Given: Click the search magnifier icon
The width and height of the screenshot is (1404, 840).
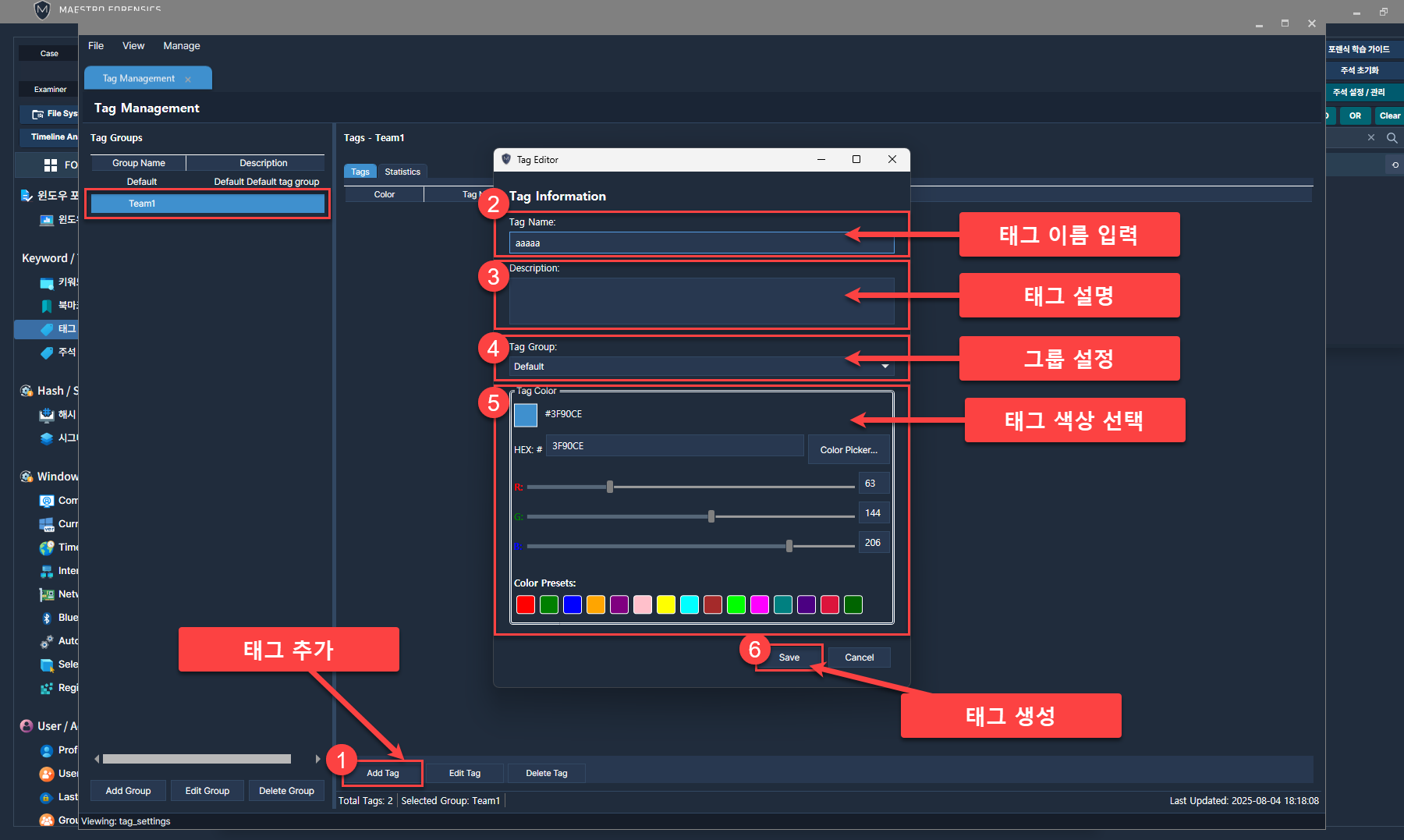Looking at the screenshot, I should [1392, 138].
